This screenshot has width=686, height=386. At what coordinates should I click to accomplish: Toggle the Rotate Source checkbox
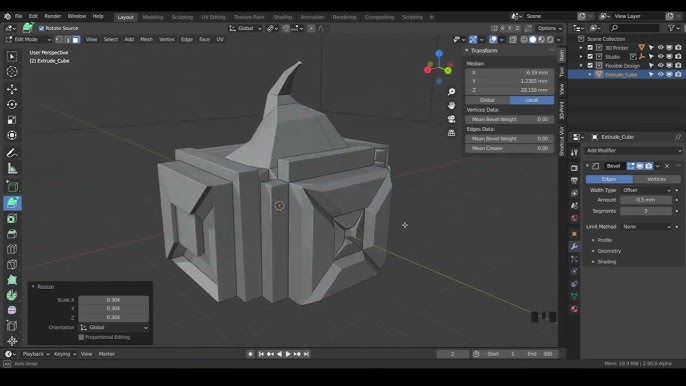point(42,28)
